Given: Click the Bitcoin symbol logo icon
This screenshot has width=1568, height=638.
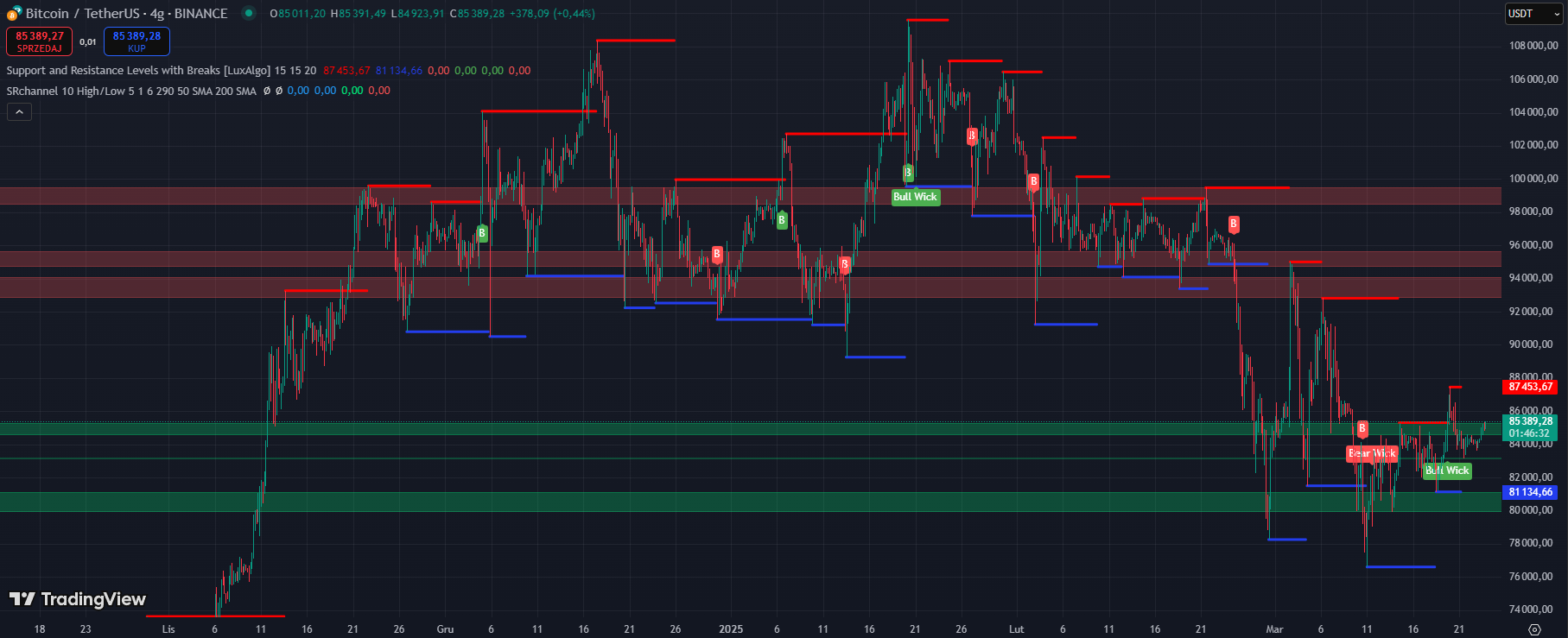Looking at the screenshot, I should tap(14, 13).
